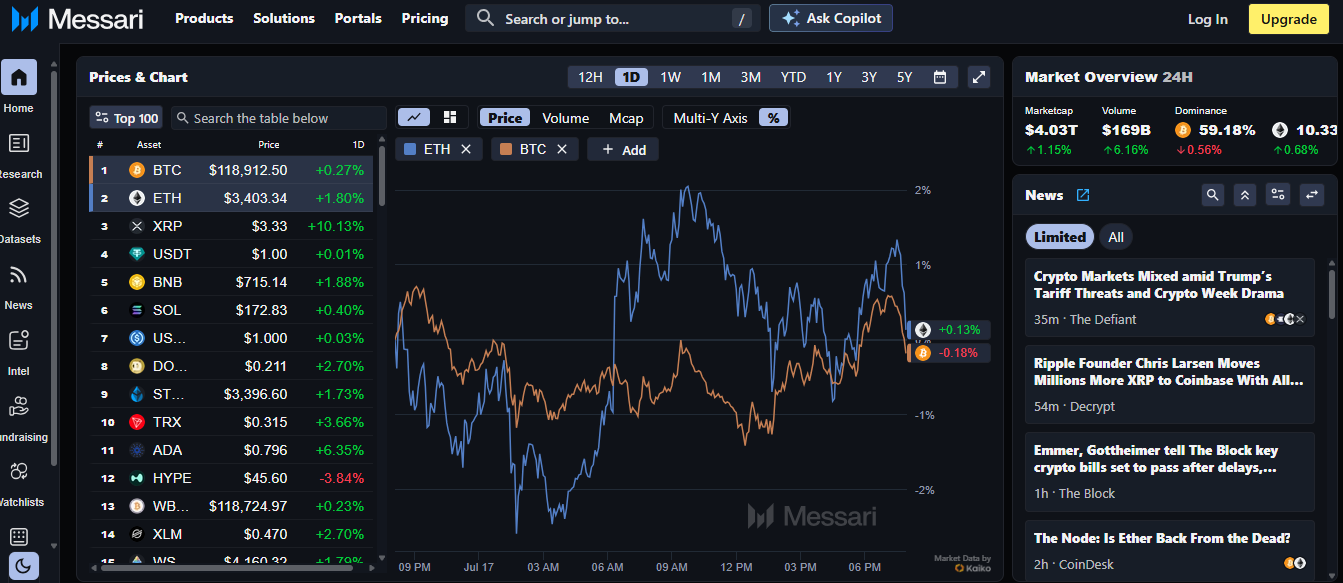Image resolution: width=1343 pixels, height=583 pixels.
Task: Click the Bitcoin icon in the BTC row
Action: click(x=137, y=170)
